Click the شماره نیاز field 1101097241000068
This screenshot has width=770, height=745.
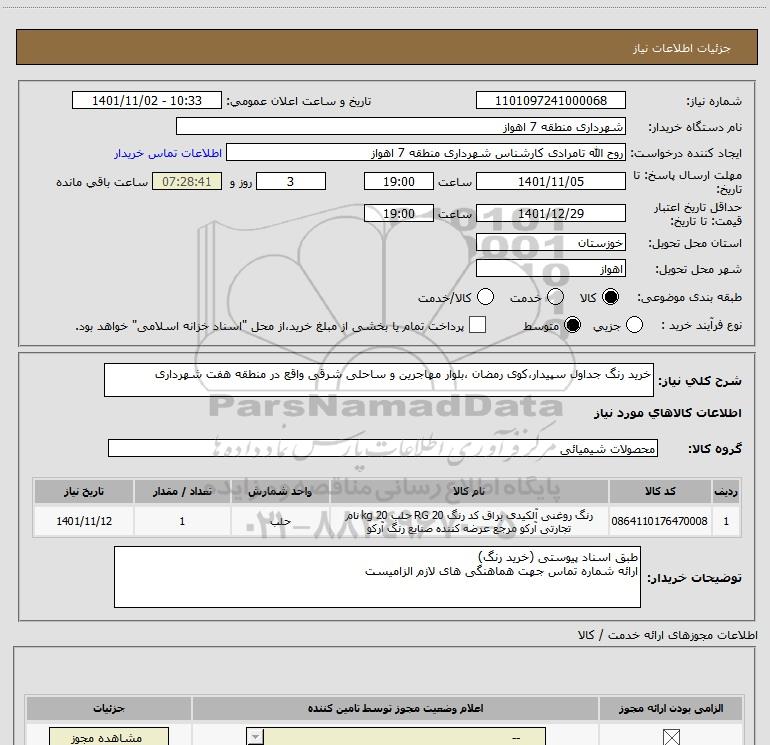pyautogui.click(x=550, y=101)
